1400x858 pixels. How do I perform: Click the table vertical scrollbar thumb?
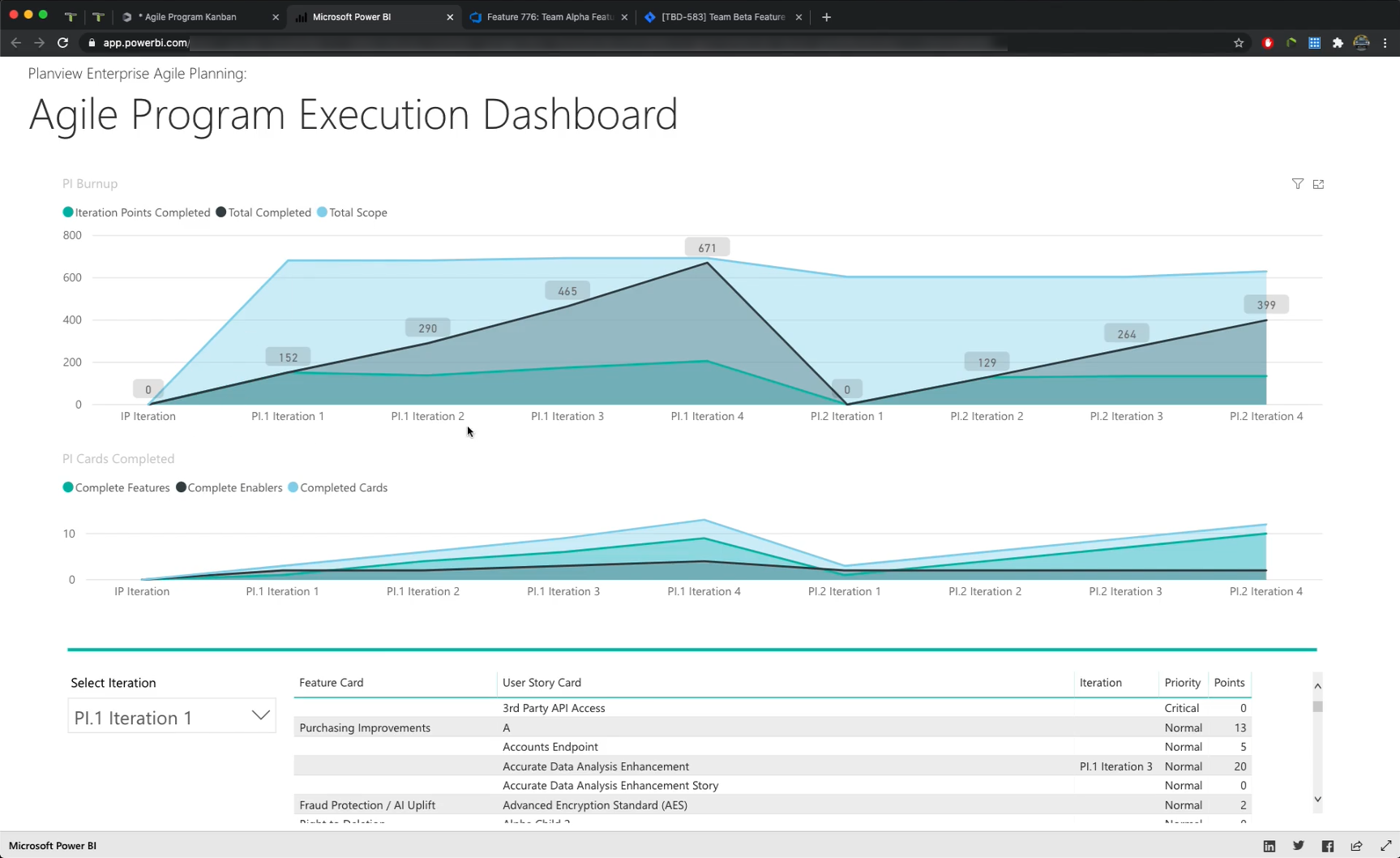tap(1318, 706)
